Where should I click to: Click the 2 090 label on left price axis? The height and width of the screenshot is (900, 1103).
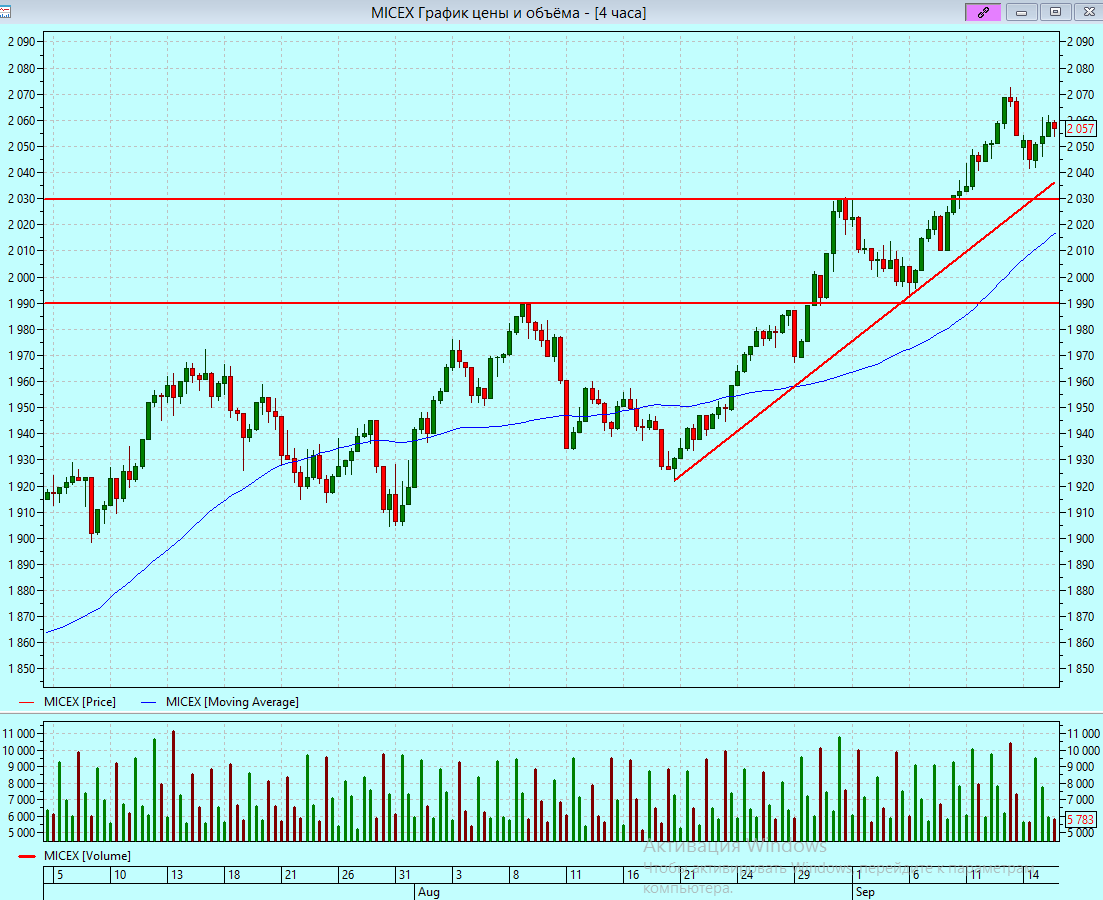point(22,42)
